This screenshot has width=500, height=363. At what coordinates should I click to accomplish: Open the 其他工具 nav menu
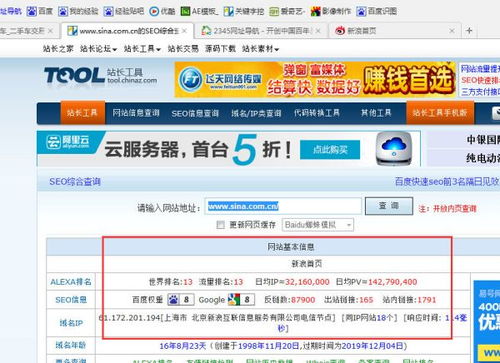(x=376, y=113)
